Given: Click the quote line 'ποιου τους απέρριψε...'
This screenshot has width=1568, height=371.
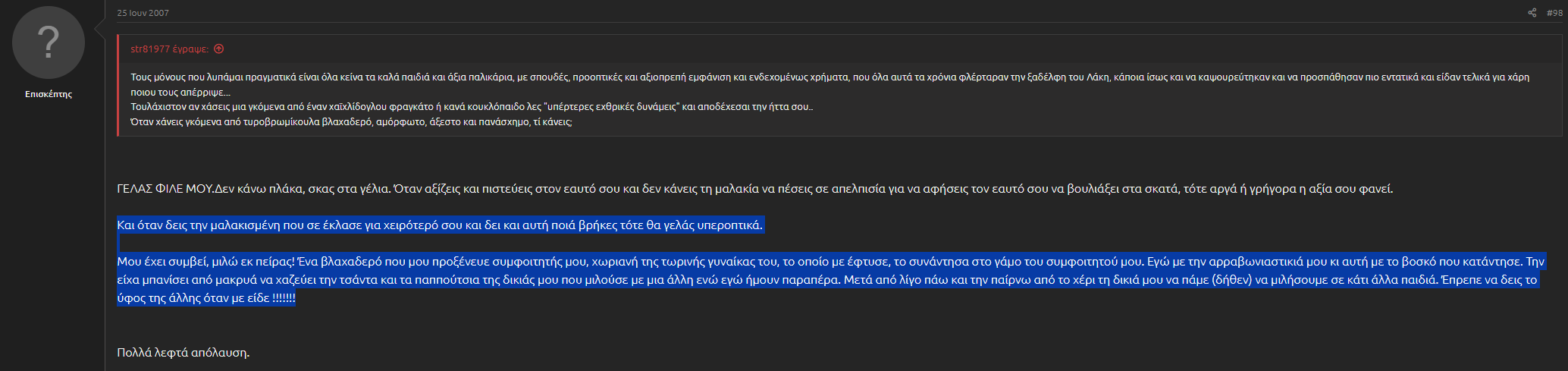Looking at the screenshot, I should (x=180, y=92).
